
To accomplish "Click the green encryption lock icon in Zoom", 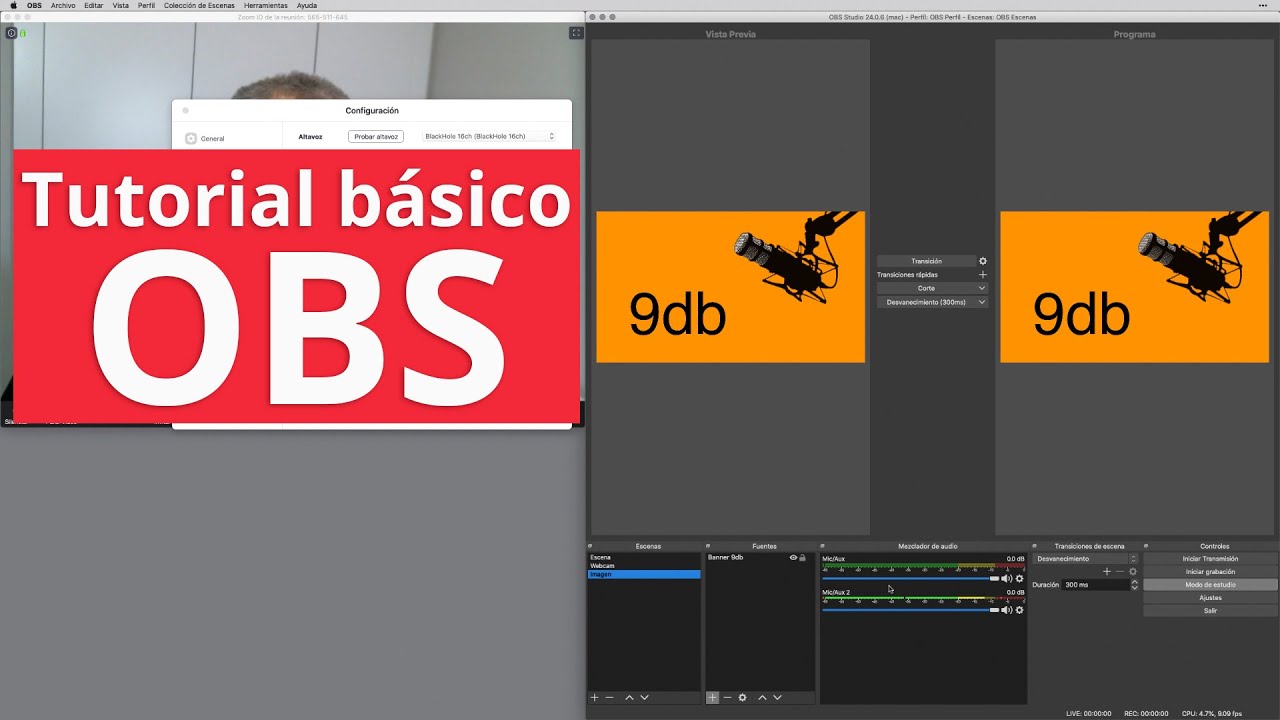I will (22, 33).
